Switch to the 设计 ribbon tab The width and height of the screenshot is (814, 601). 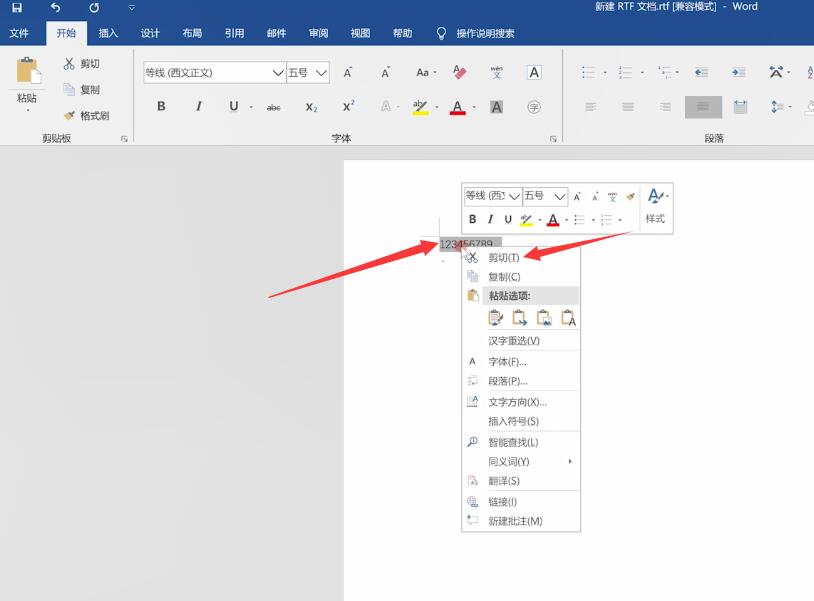click(x=150, y=33)
